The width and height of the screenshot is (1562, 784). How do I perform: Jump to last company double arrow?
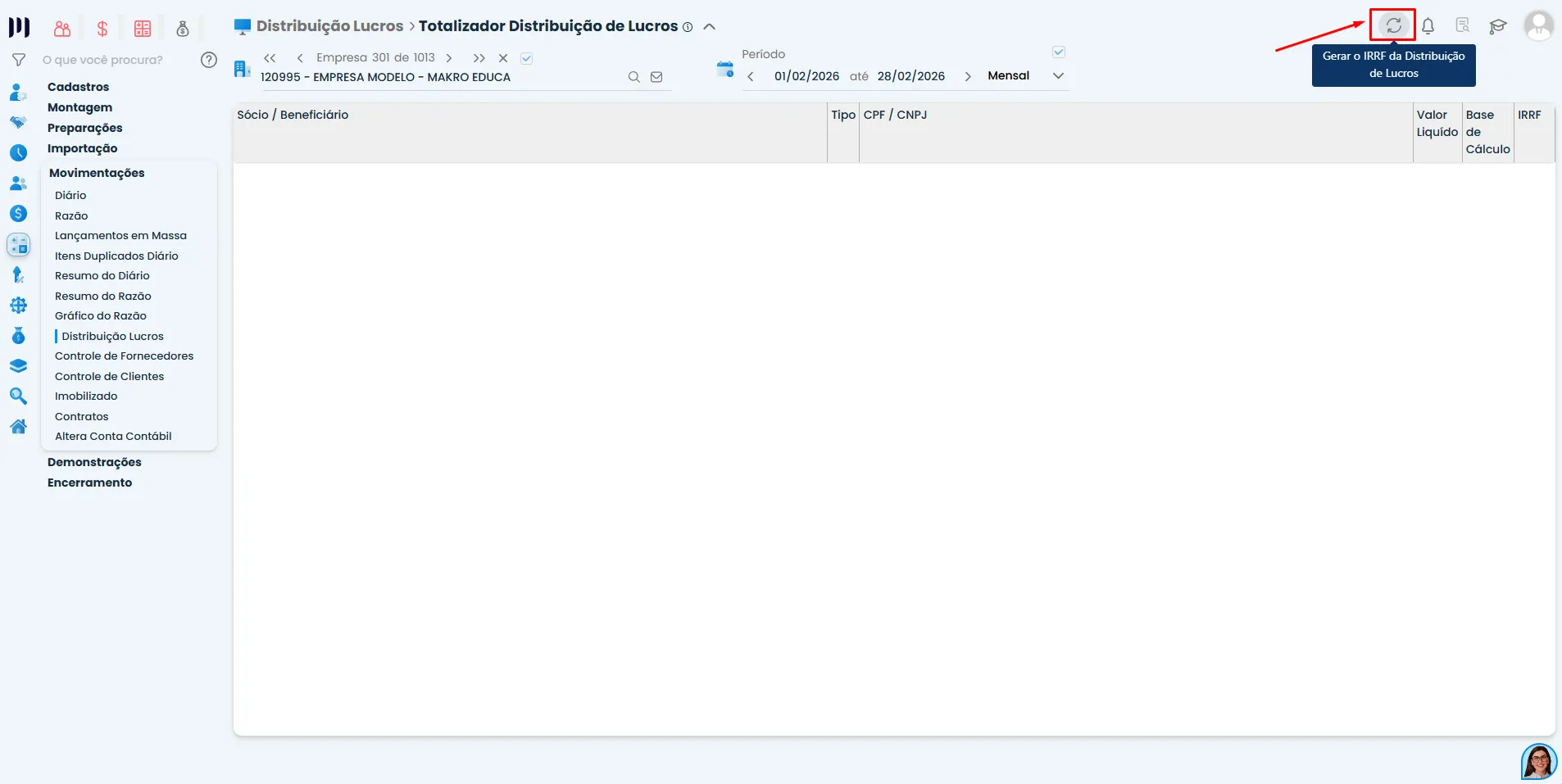pyautogui.click(x=479, y=58)
